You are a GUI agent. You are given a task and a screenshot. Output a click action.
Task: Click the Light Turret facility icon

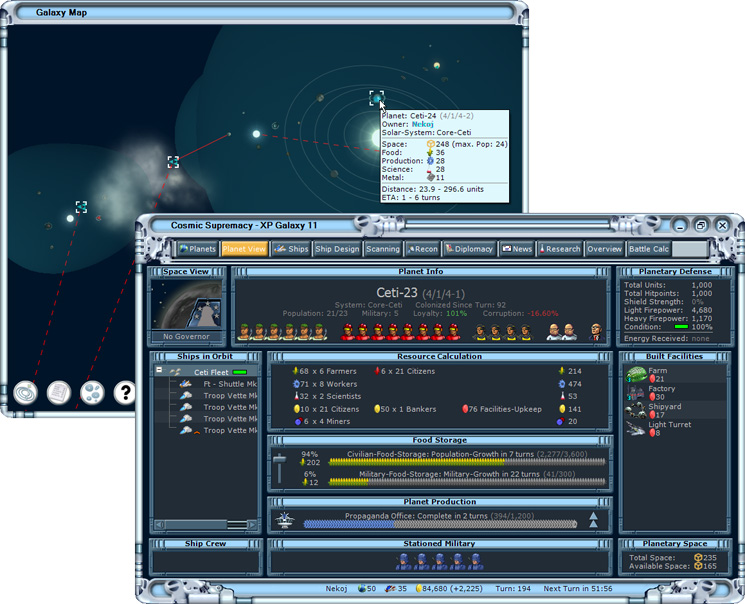[x=636, y=429]
